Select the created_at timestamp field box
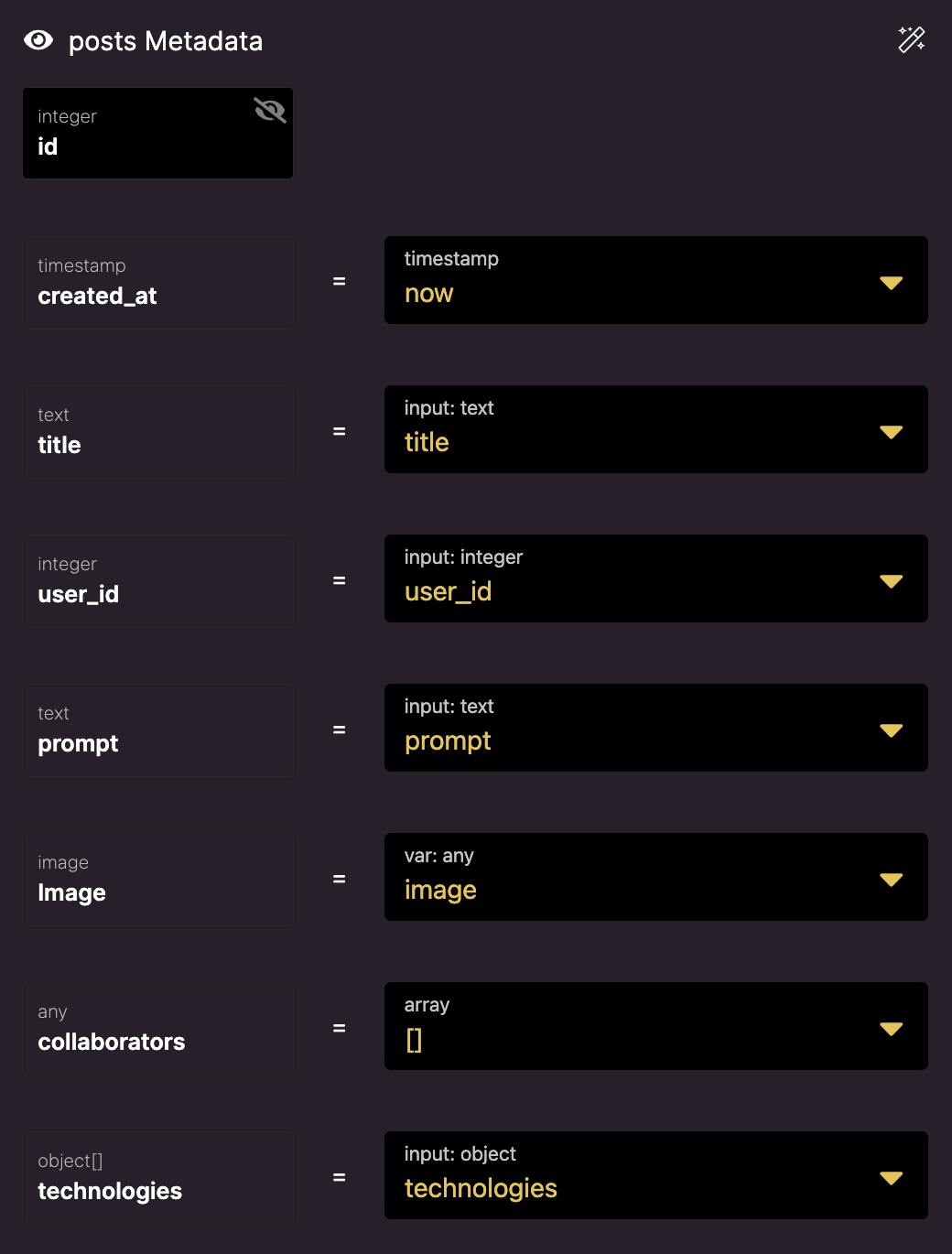 (x=158, y=283)
